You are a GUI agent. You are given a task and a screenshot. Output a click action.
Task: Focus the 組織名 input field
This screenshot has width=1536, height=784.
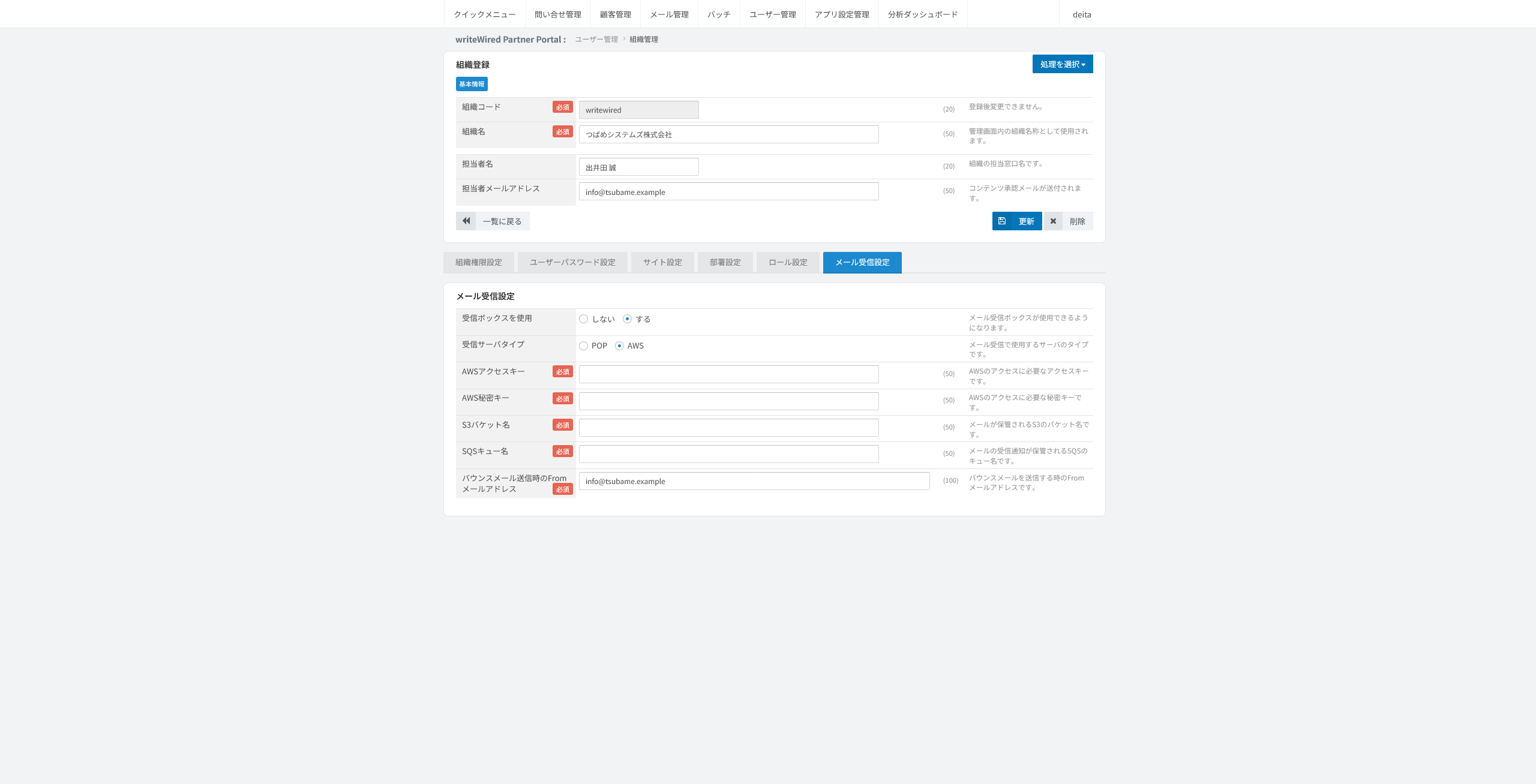click(x=729, y=134)
